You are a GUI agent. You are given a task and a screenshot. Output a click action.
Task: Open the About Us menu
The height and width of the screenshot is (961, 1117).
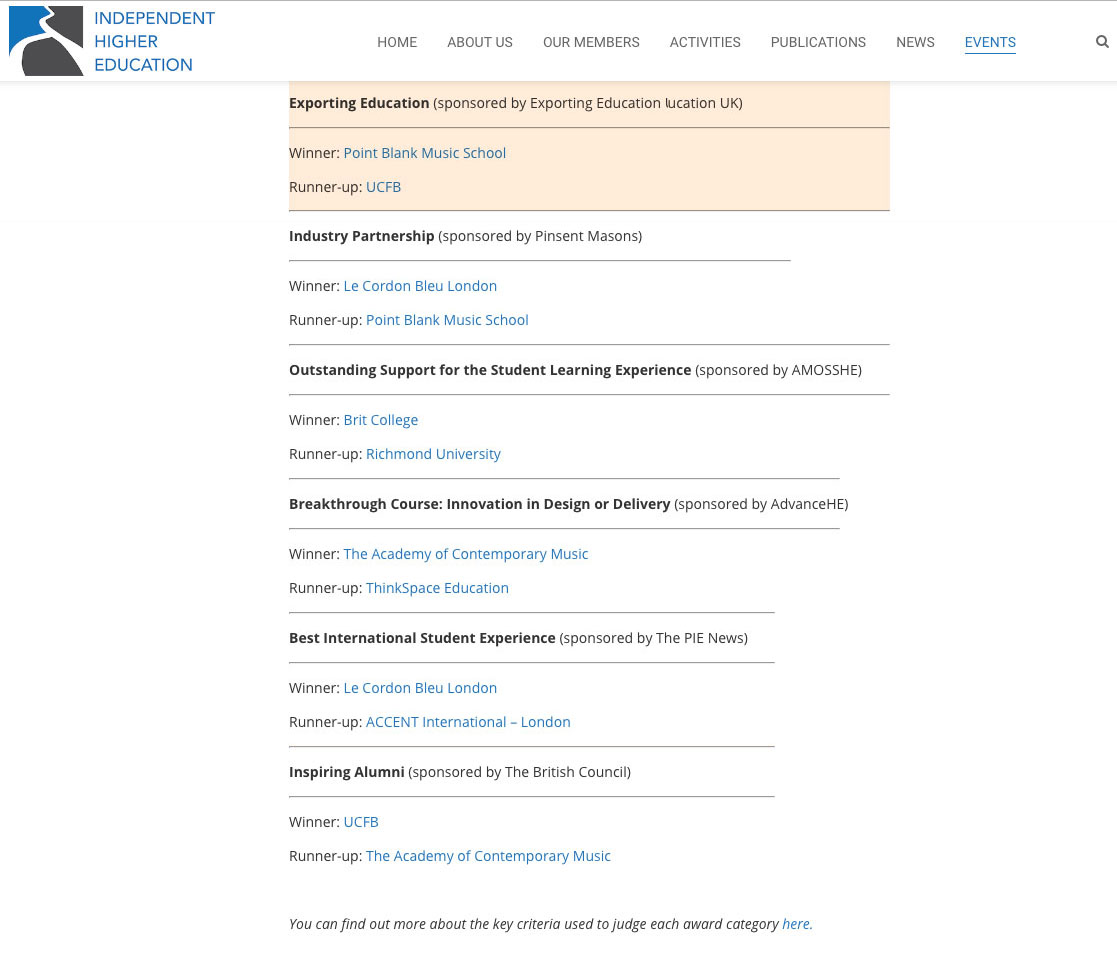coord(479,42)
